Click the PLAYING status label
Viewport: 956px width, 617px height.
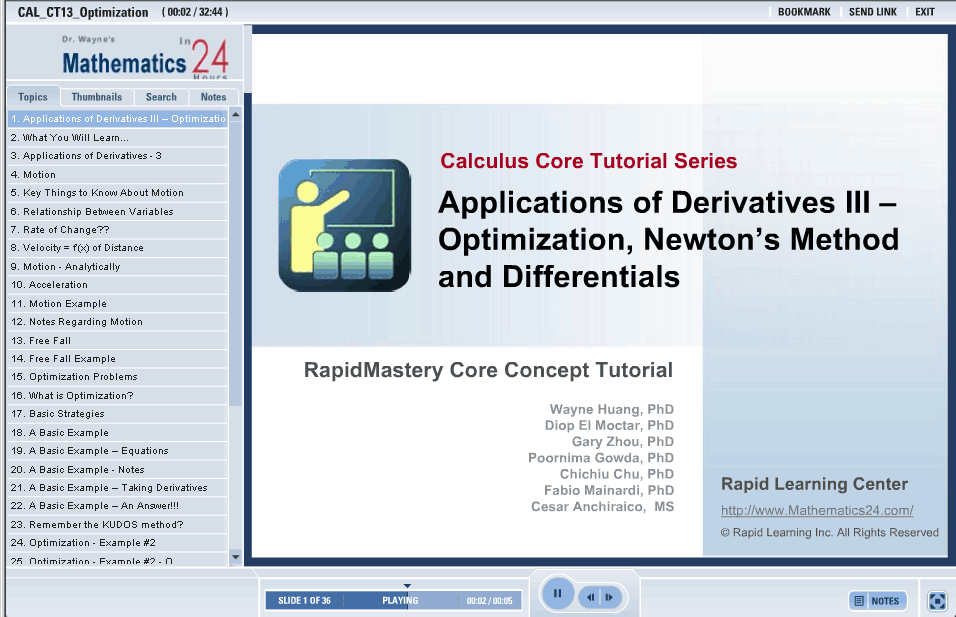(400, 601)
